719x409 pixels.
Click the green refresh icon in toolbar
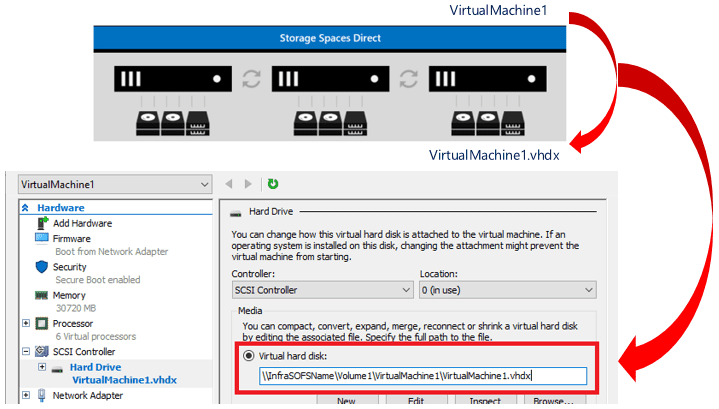[273, 184]
